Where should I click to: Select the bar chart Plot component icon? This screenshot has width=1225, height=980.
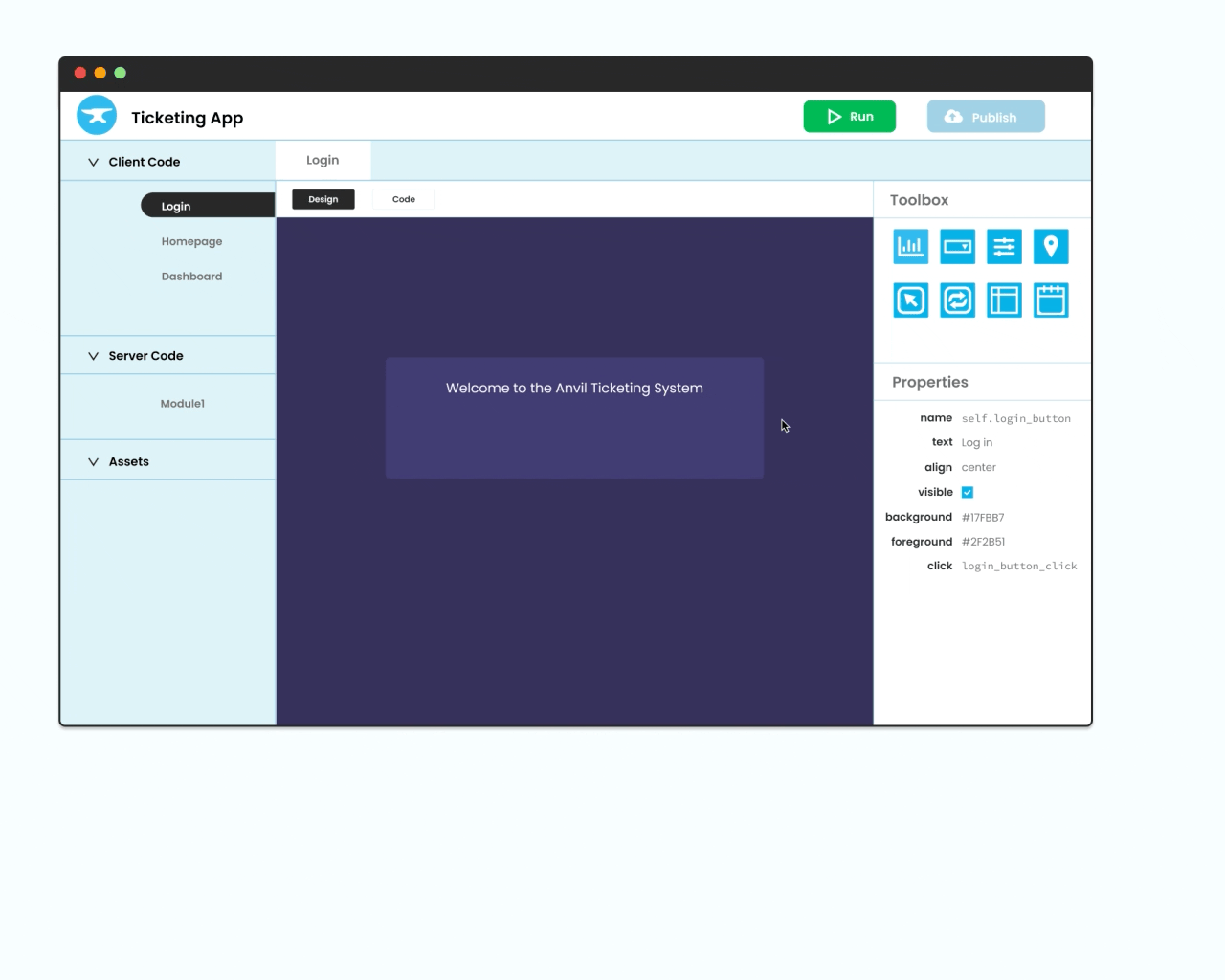[x=910, y=247]
